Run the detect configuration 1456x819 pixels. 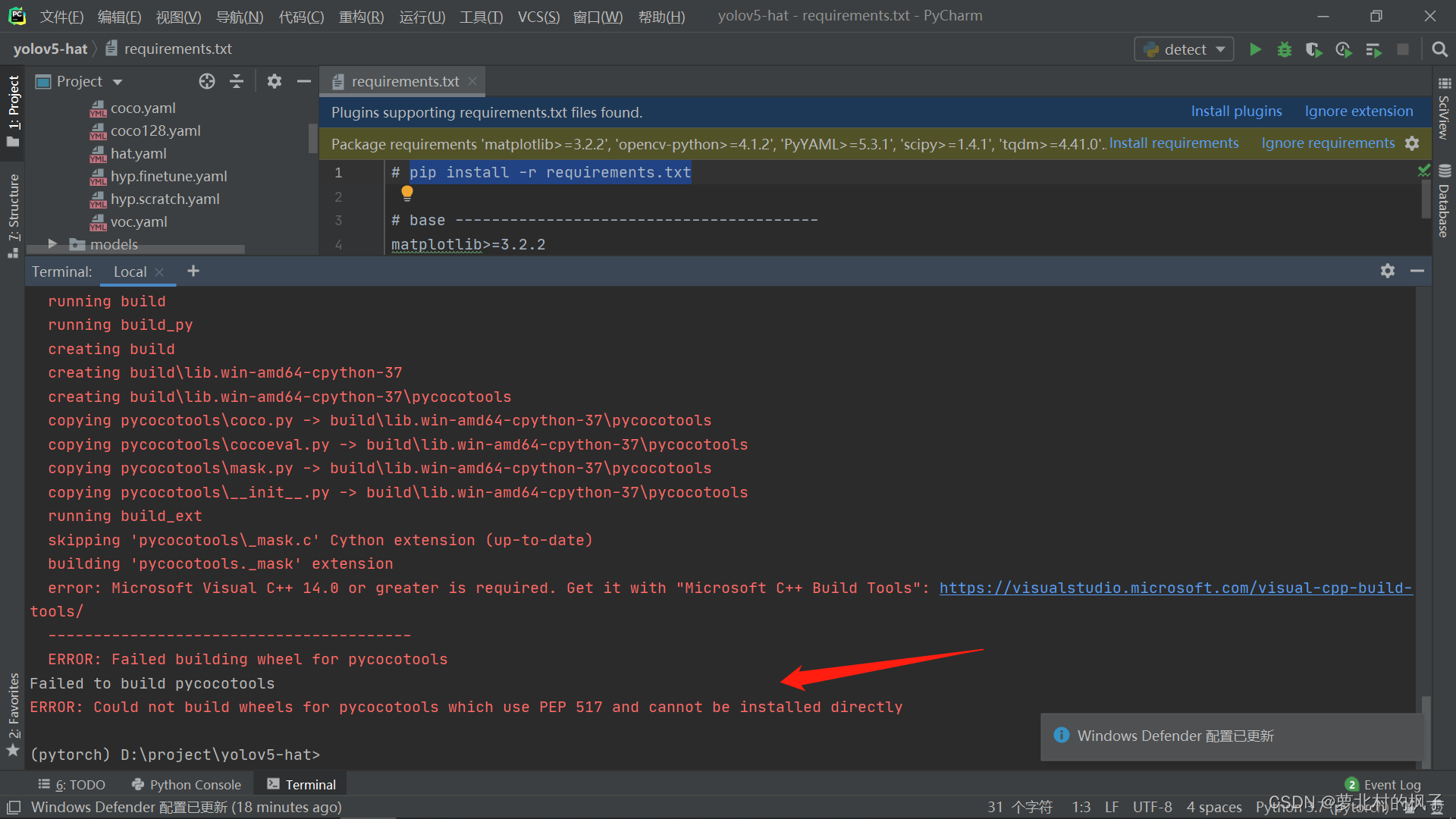1255,49
